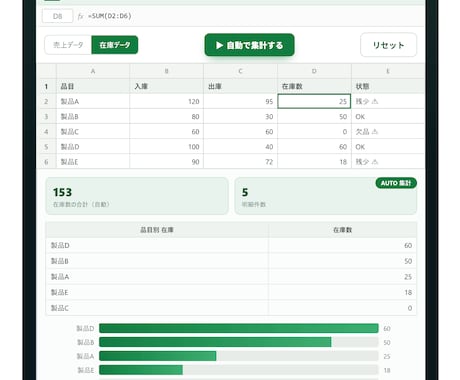Click the 製品B row in the summary table
The height and width of the screenshot is (380, 460).
[x=231, y=261]
